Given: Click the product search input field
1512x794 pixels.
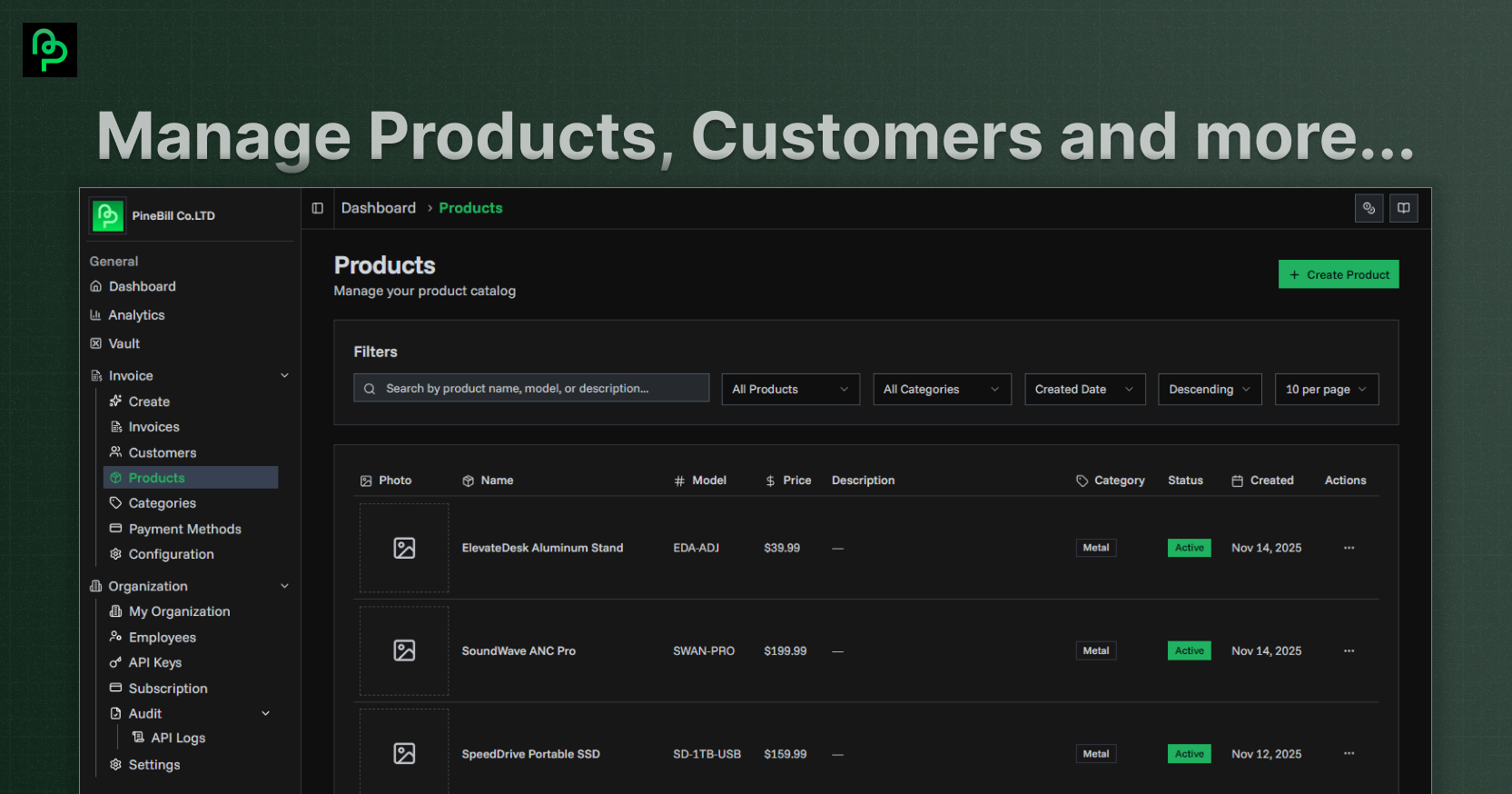Looking at the screenshot, I should (x=531, y=388).
